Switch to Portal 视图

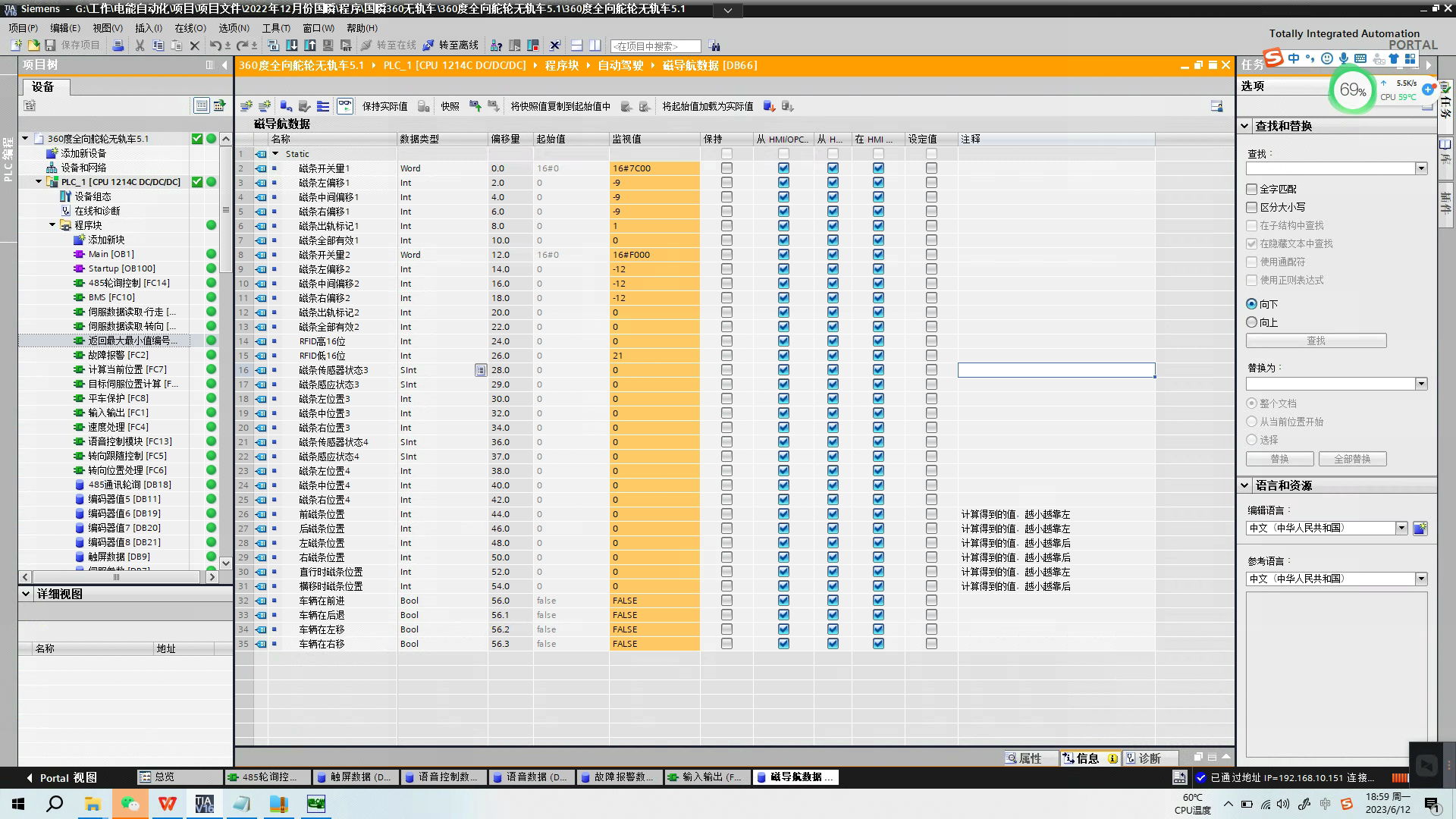tap(62, 777)
